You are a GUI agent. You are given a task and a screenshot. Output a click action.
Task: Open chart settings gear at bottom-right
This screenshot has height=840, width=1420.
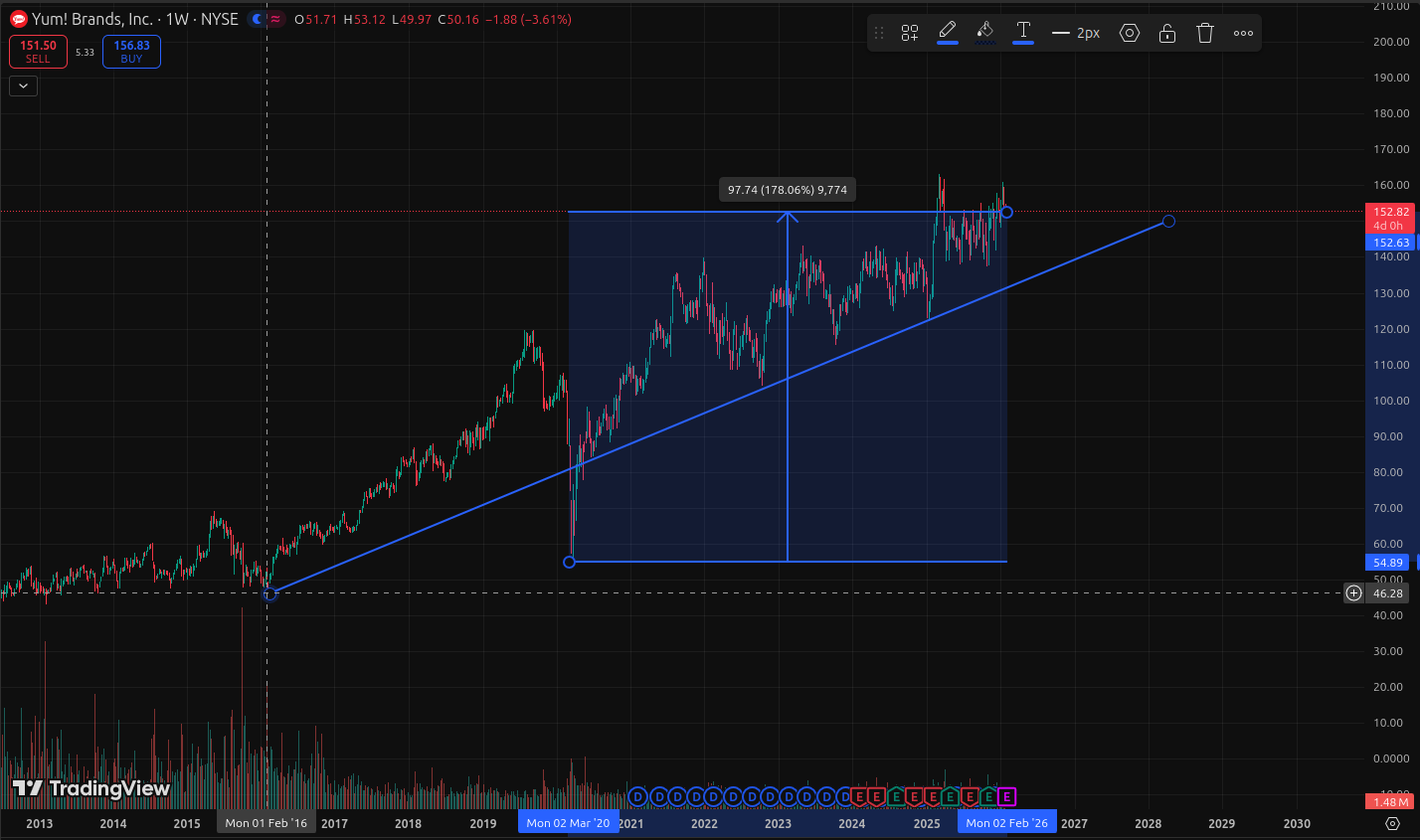pyautogui.click(x=1393, y=823)
